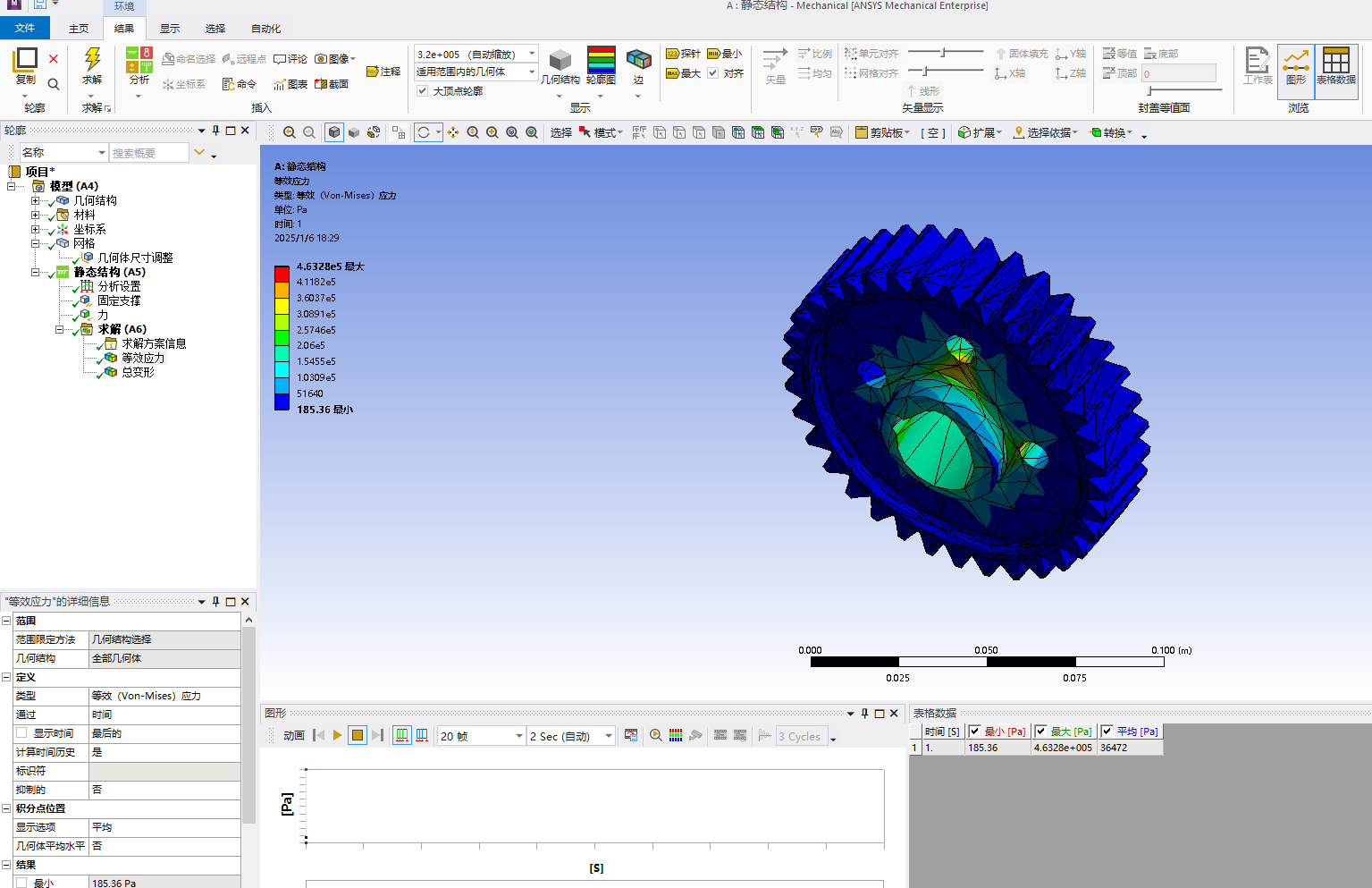1372x888 pixels.
Task: Click the 复制 (Duplicate) icon in ribbon
Action: click(x=26, y=59)
